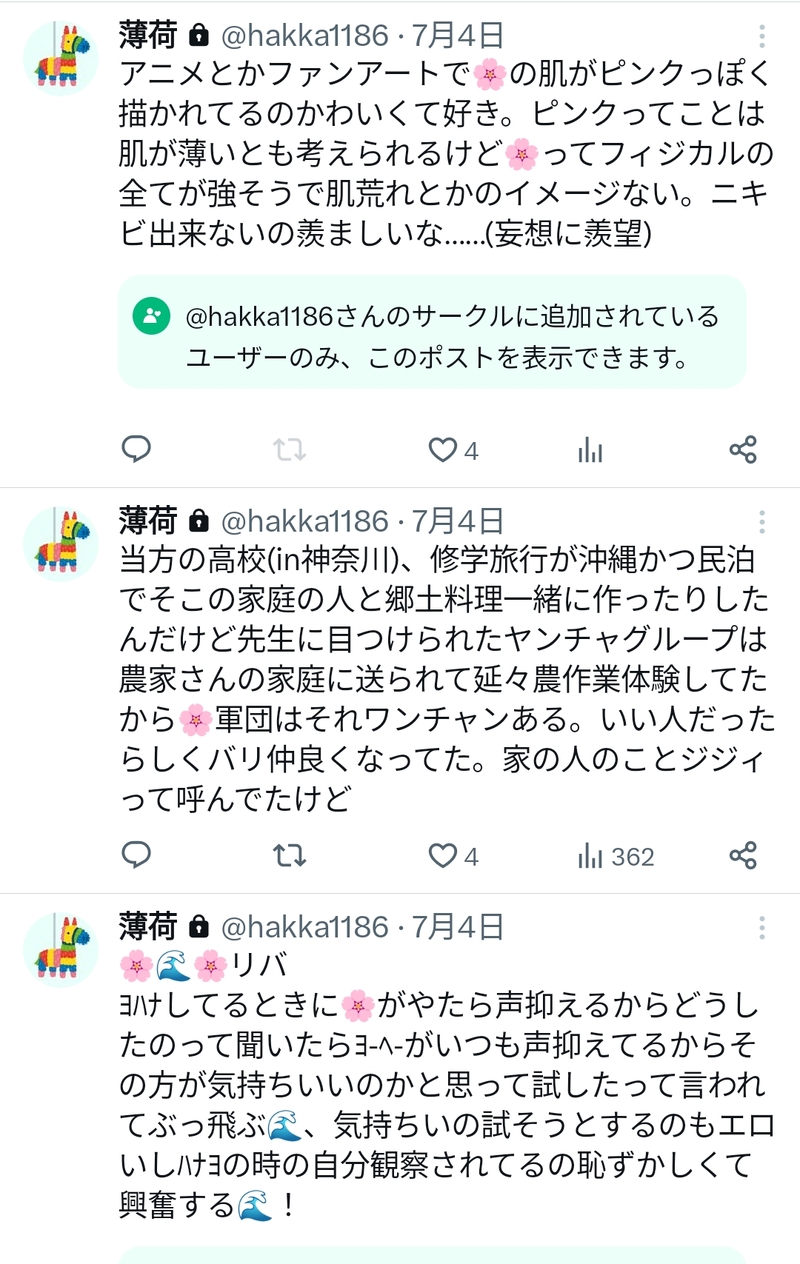Viewport: 800px width, 1264px height.
Task: Open the three-dot menu on the first post
Action: pyautogui.click(x=762, y=38)
